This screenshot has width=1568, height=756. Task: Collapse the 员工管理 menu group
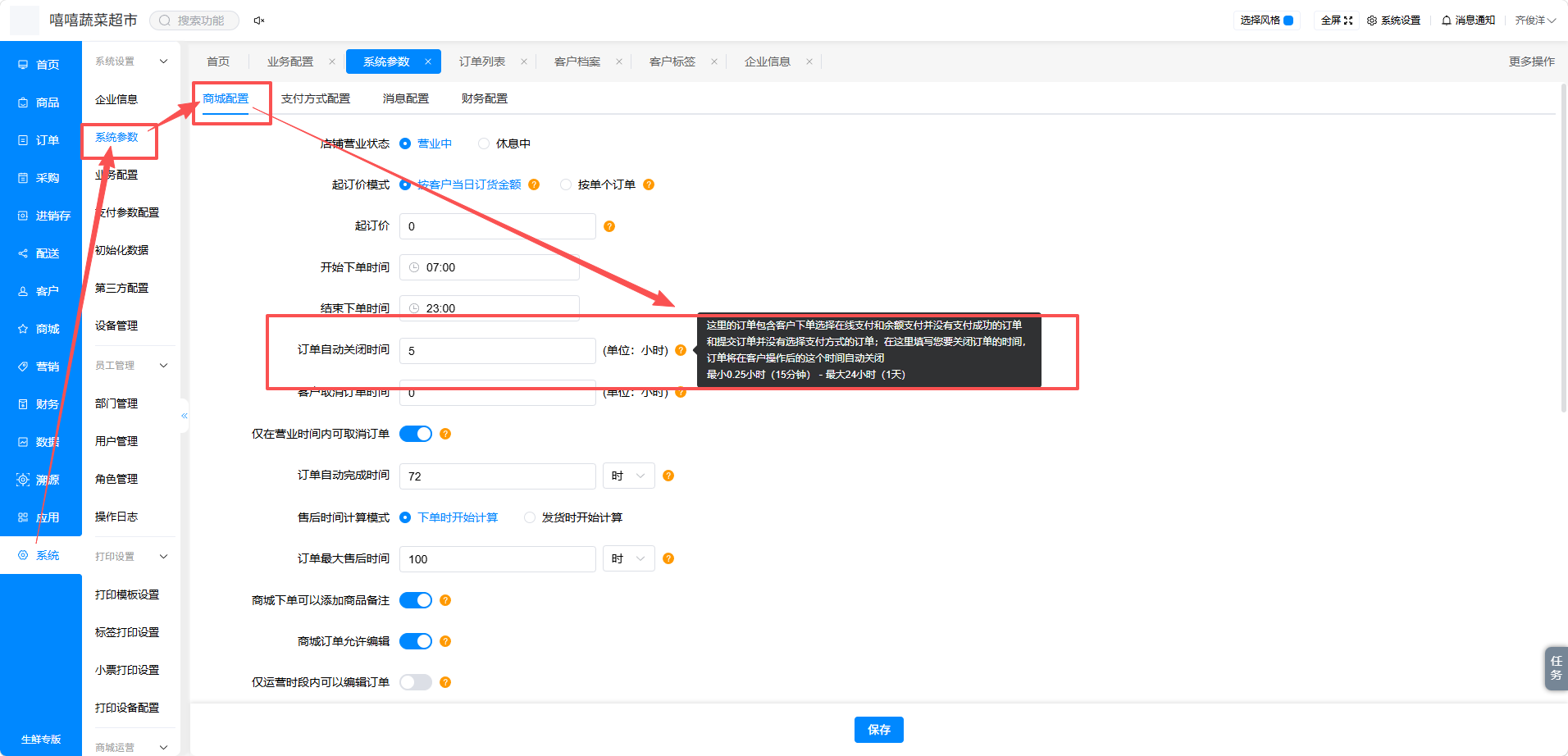point(163,366)
